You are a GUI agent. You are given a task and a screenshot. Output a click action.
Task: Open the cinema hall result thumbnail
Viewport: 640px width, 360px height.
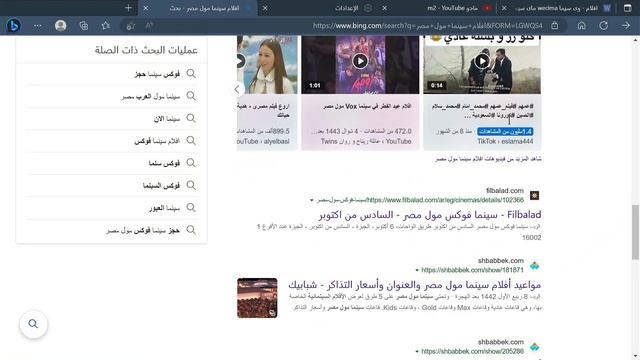pos(257,298)
